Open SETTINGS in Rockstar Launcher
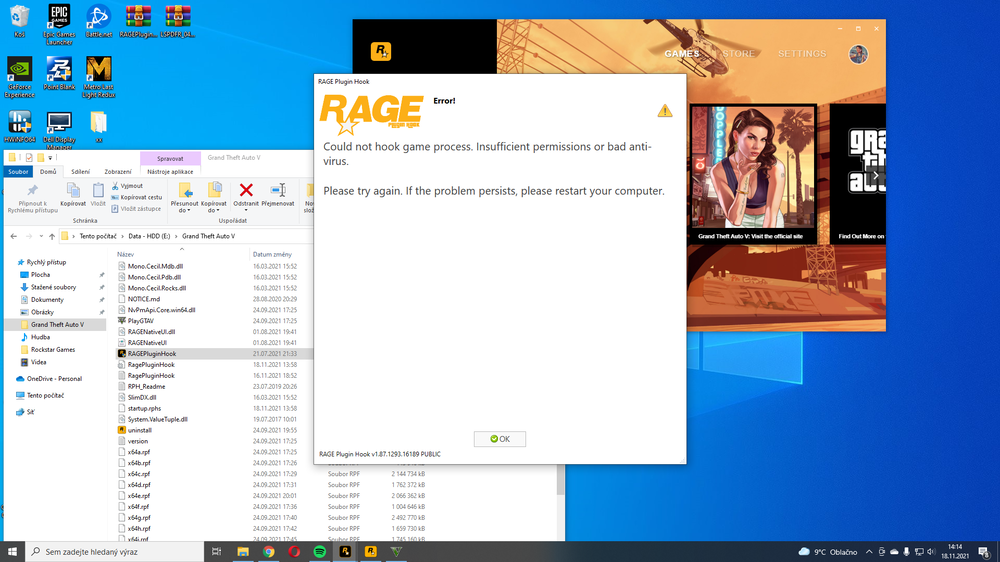Image resolution: width=1000 pixels, height=562 pixels. [x=802, y=54]
